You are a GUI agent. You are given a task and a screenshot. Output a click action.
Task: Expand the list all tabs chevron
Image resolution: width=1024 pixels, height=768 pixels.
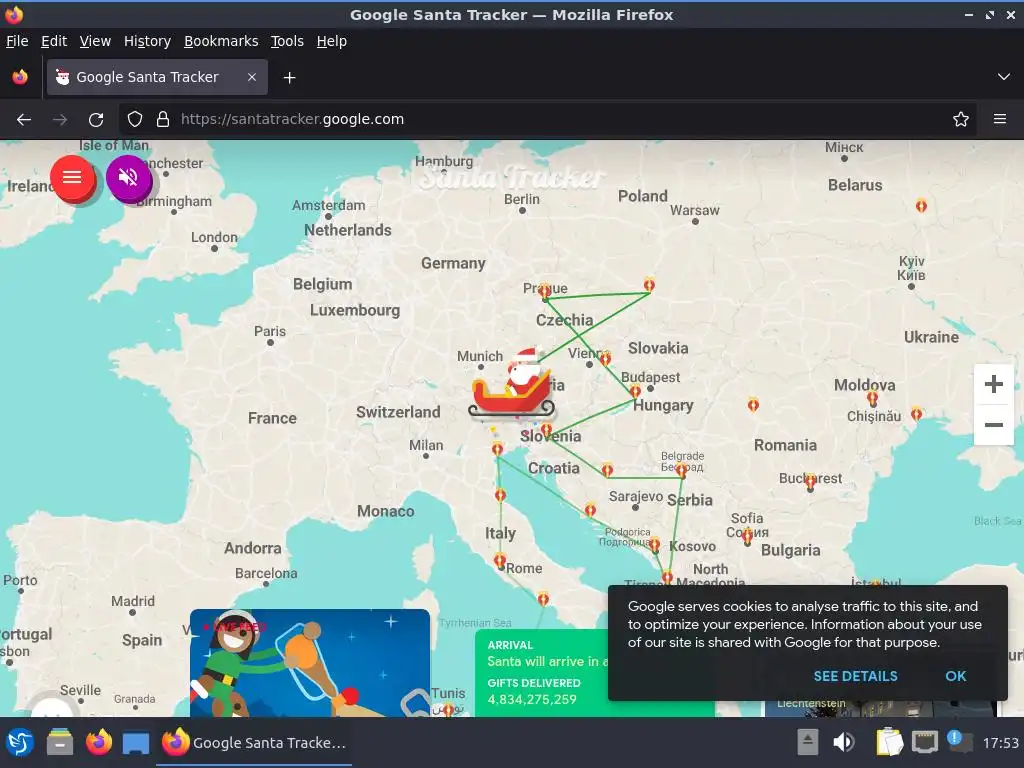(1004, 77)
